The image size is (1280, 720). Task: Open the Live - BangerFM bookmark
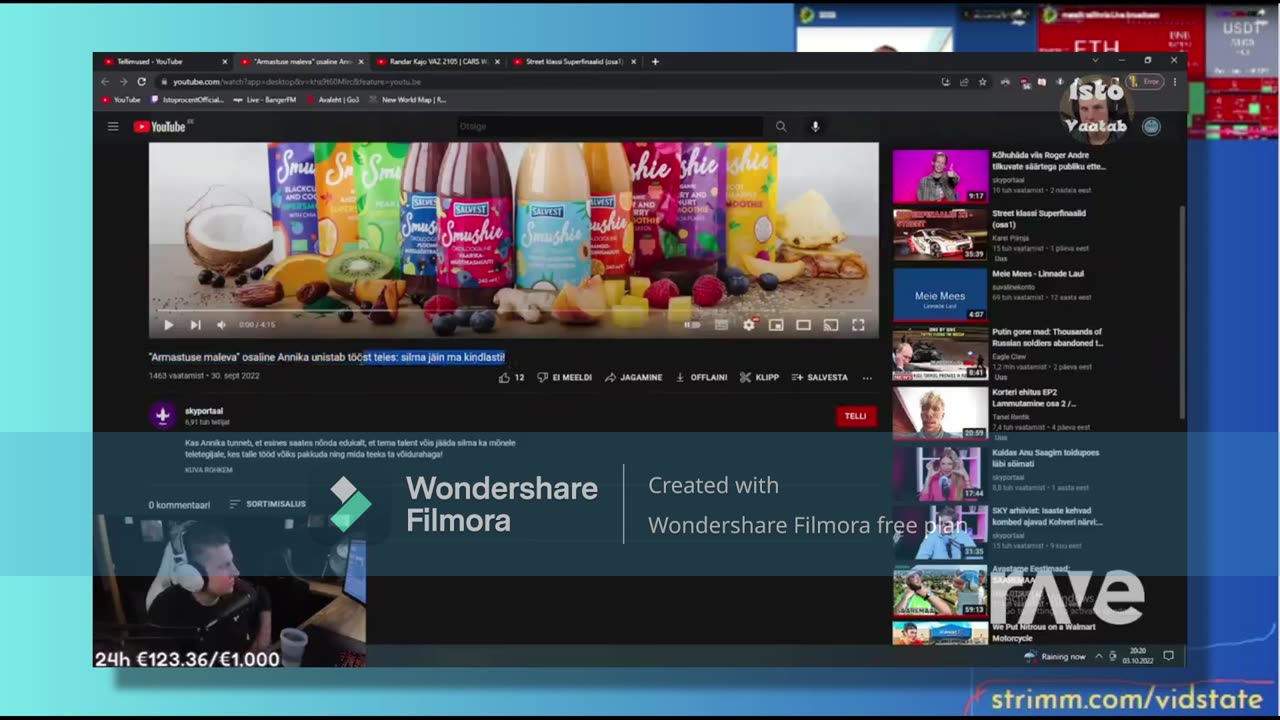265,100
